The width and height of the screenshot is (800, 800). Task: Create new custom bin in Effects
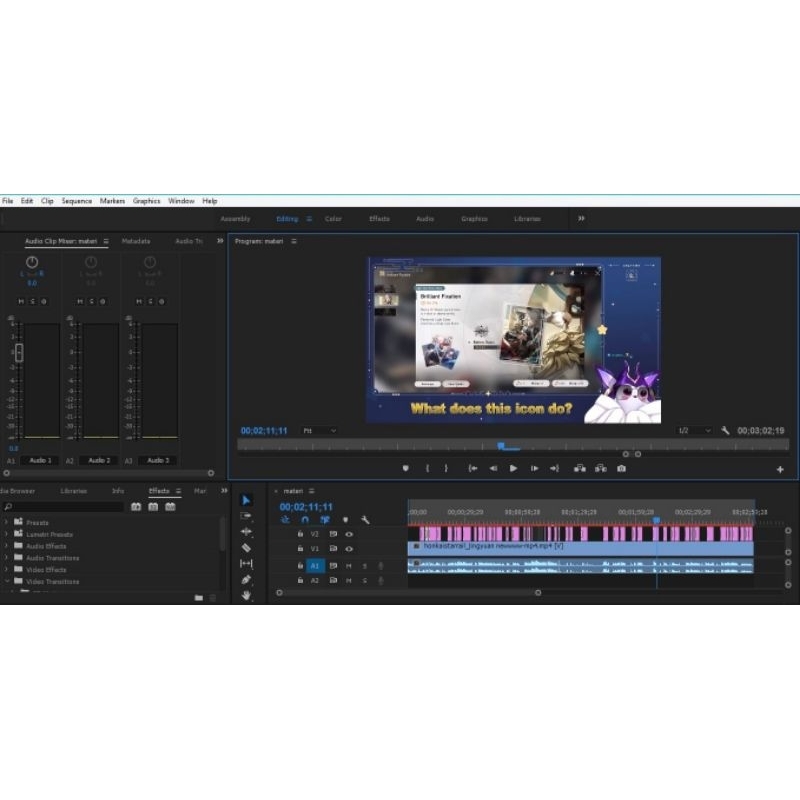coord(199,597)
